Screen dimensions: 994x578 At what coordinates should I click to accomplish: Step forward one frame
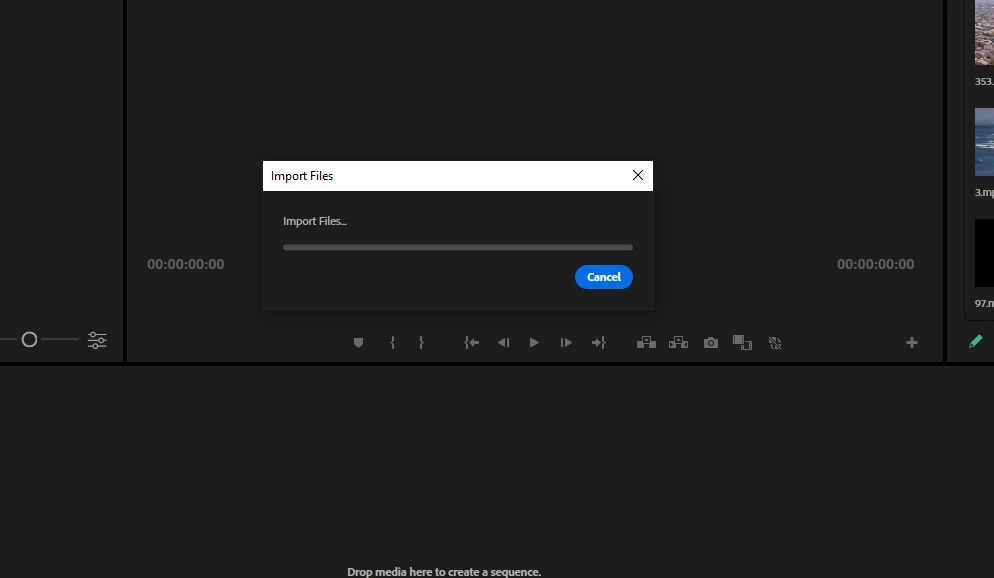coord(566,343)
